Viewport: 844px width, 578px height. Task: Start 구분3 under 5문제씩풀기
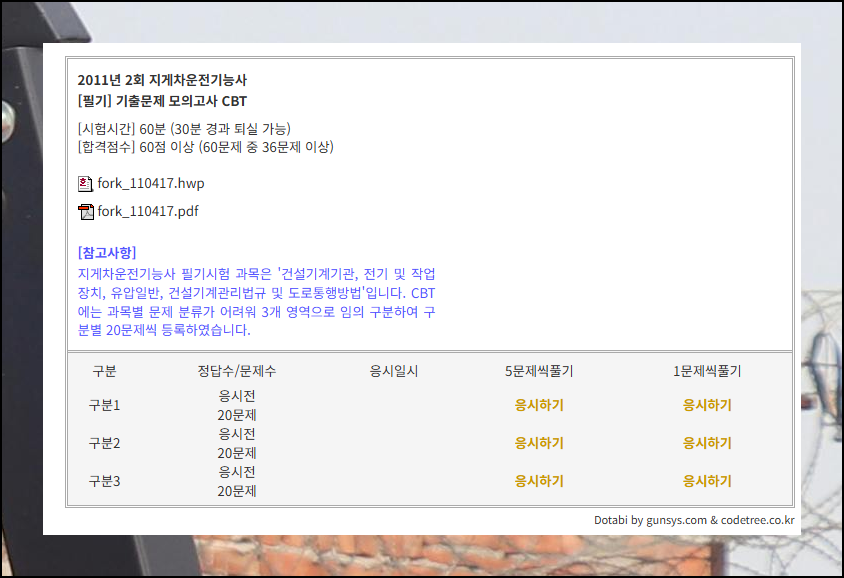pyautogui.click(x=539, y=481)
